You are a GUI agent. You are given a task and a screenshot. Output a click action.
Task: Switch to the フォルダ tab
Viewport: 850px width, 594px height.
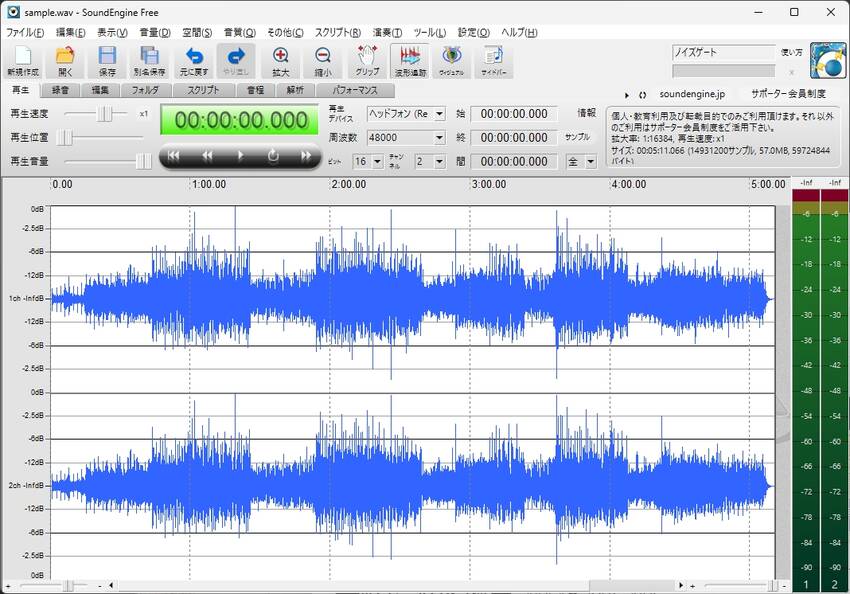[145, 90]
